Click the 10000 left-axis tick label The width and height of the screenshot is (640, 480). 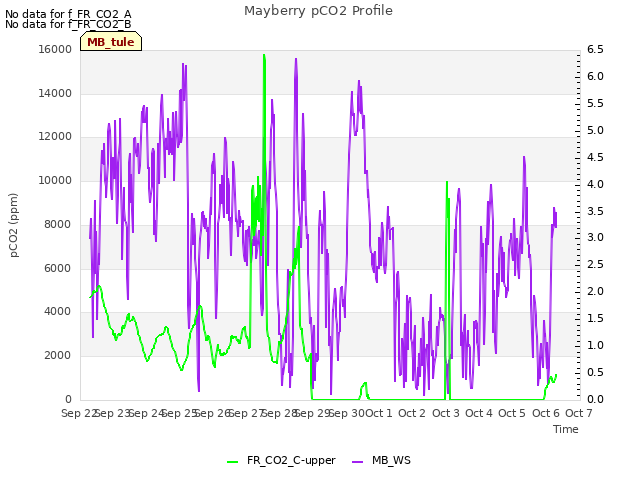(55, 180)
